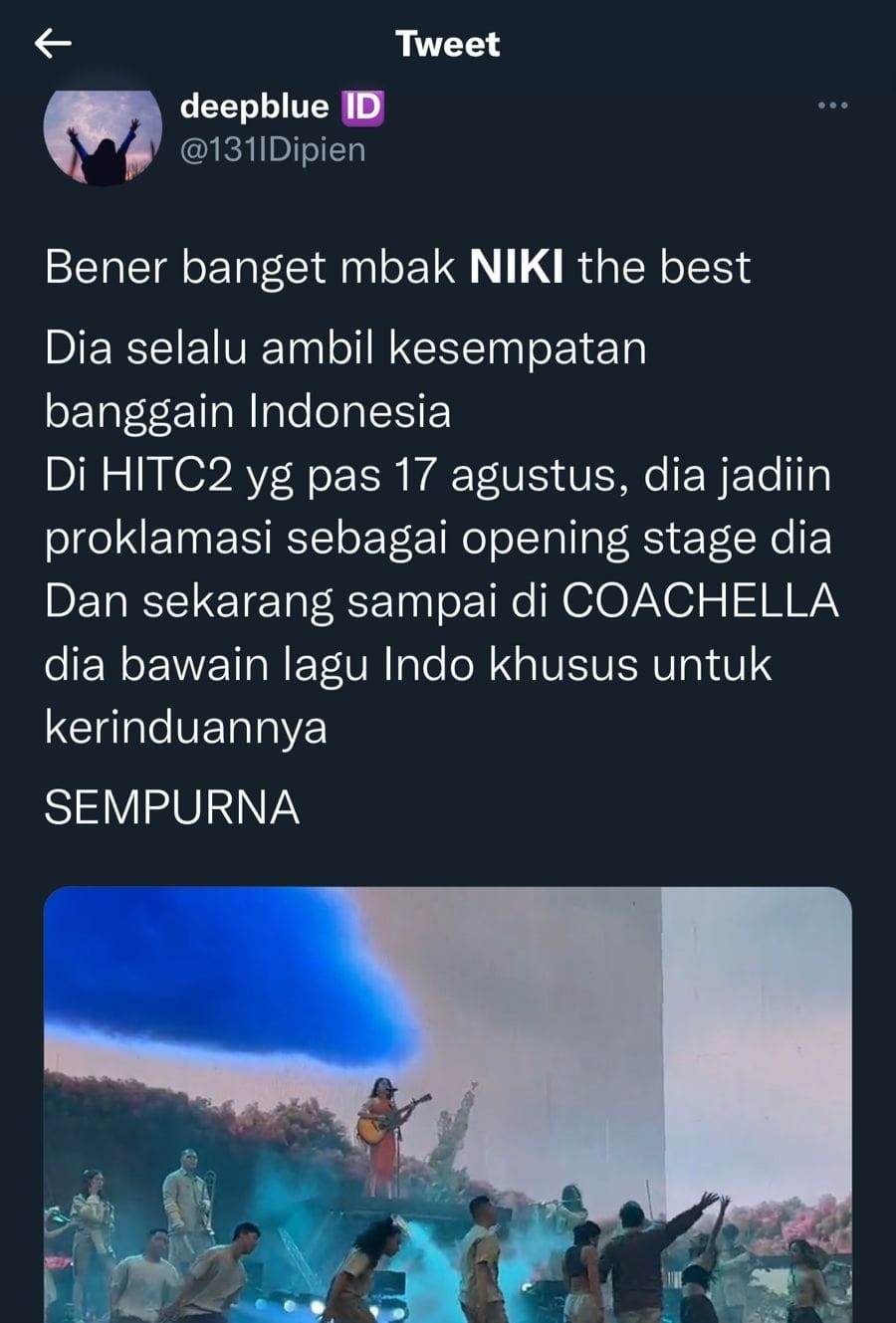Tap the Tweet header title
The image size is (896, 1323).
point(447,43)
